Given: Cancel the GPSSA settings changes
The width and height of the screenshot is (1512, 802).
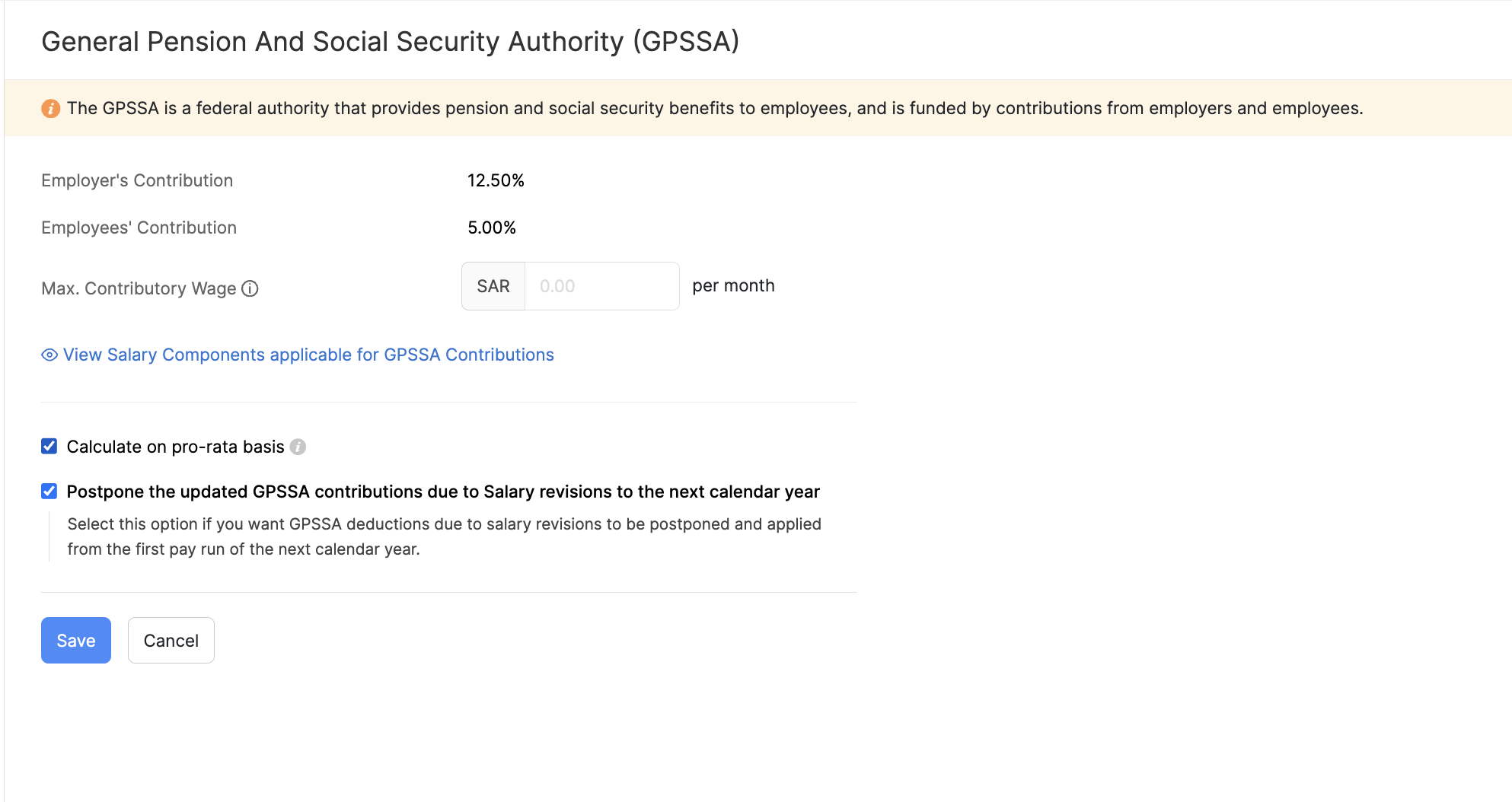Looking at the screenshot, I should click(x=171, y=640).
